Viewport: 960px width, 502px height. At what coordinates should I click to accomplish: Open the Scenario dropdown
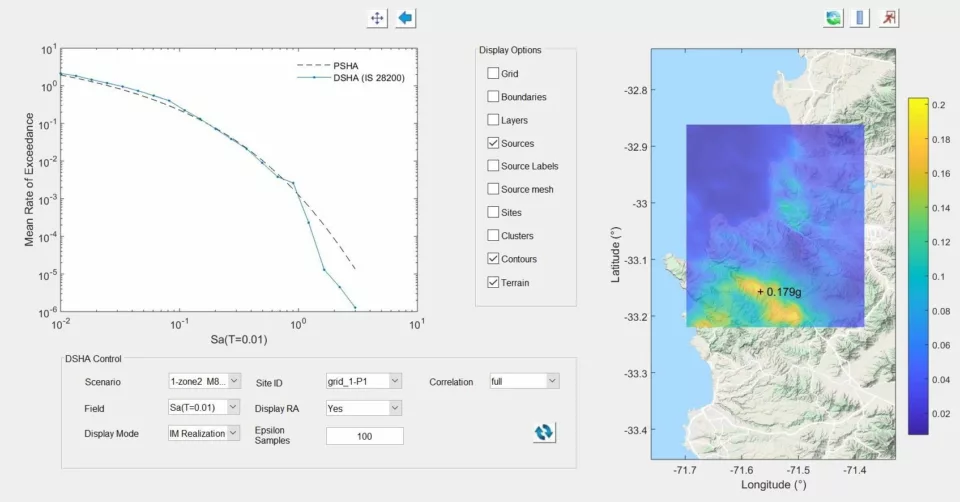204,381
